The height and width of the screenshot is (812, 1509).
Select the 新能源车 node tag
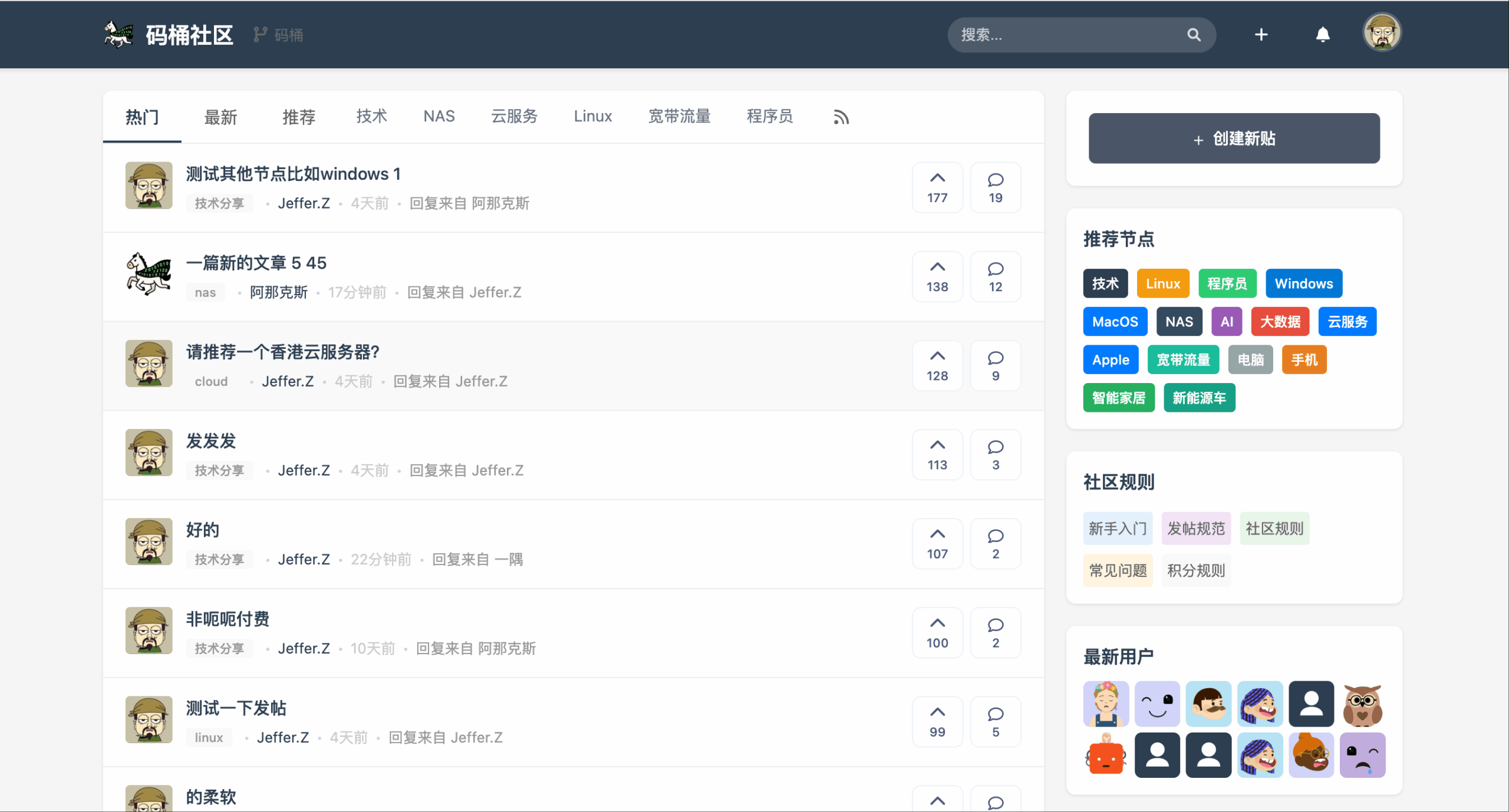coord(1200,398)
